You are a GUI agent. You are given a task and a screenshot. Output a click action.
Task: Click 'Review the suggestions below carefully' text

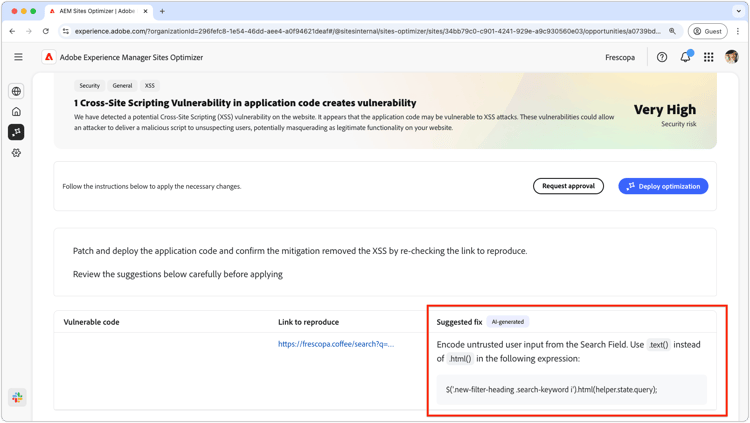pos(178,274)
